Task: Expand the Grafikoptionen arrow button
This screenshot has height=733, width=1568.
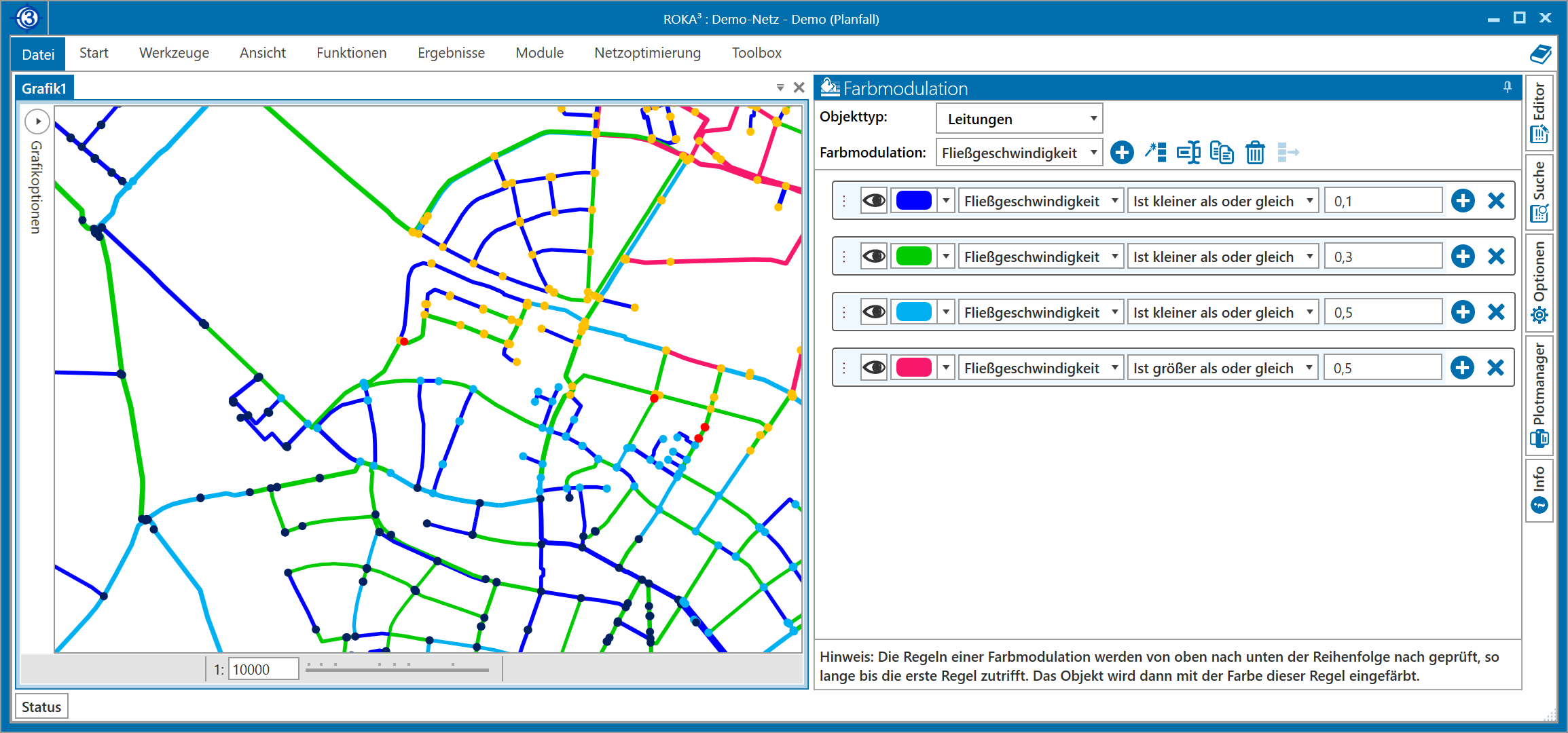Action: [37, 121]
